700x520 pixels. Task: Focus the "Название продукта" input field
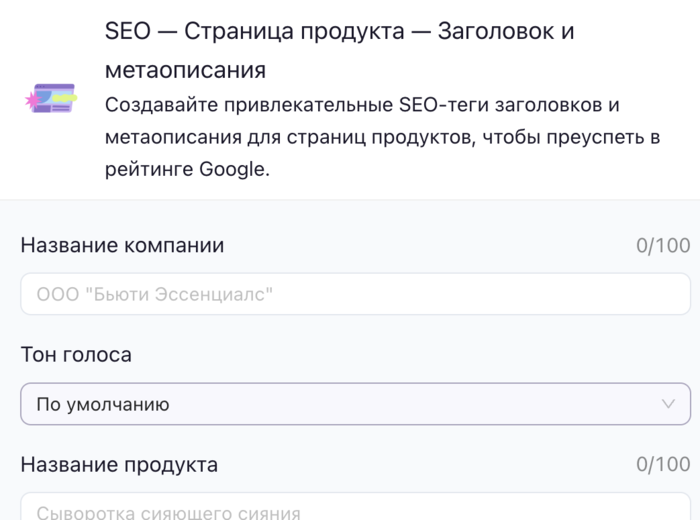[355, 510]
